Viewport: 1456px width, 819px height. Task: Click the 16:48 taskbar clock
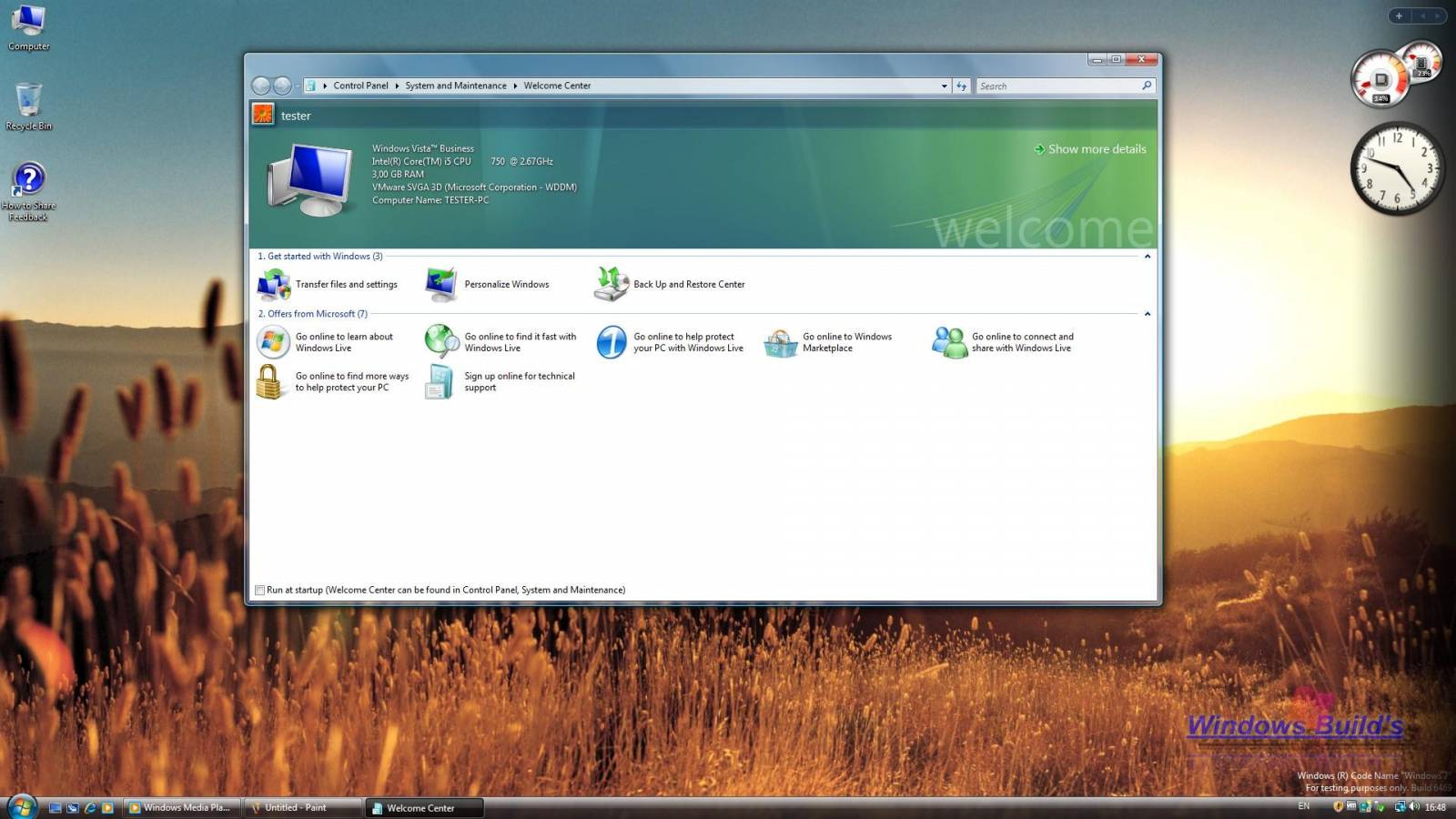(x=1435, y=807)
